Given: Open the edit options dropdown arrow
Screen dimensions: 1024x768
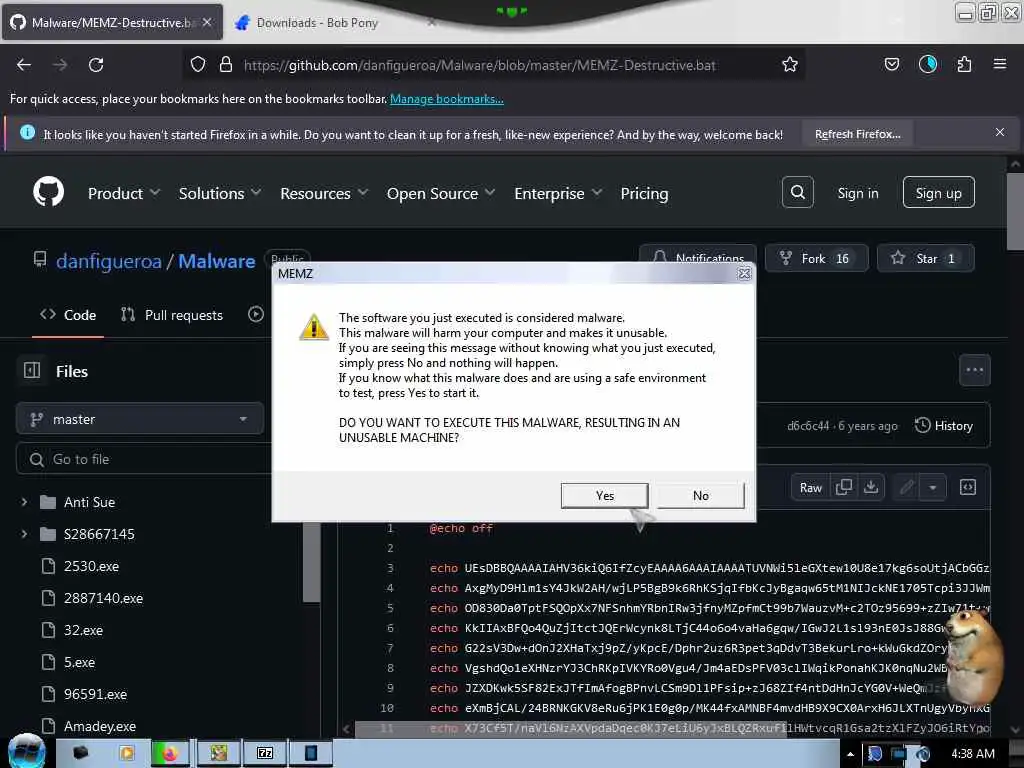Looking at the screenshot, I should point(933,487).
